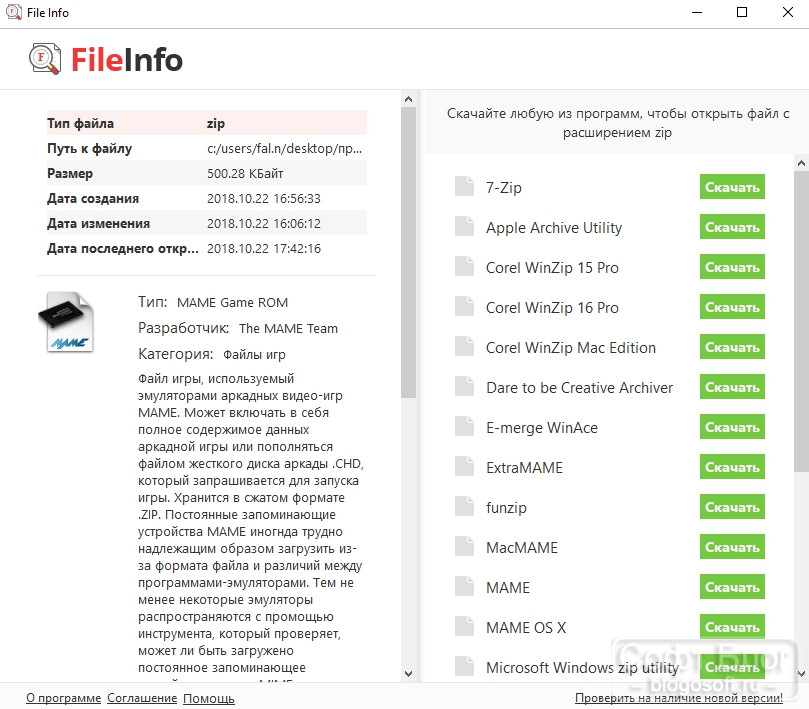Click the file icon beside MacMAME
The height and width of the screenshot is (709, 809).
[464, 546]
